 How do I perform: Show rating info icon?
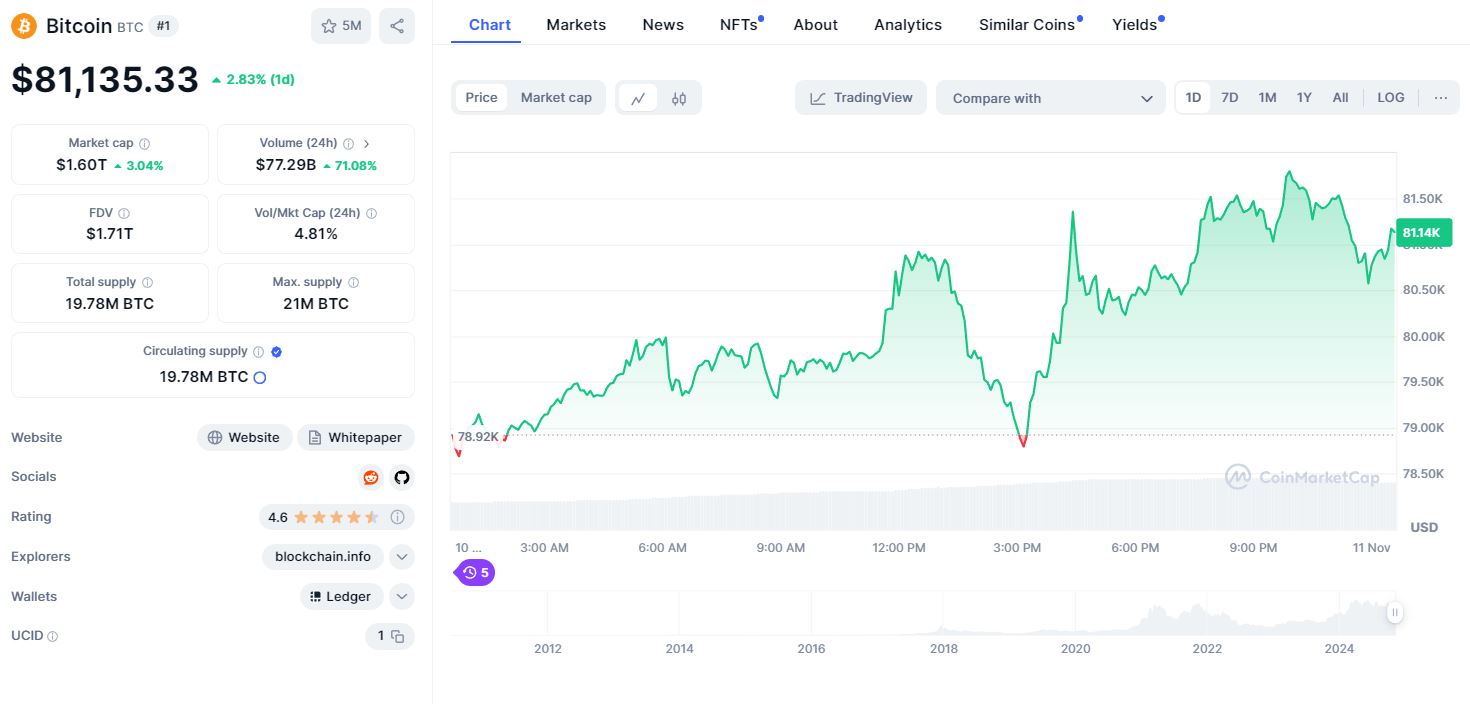coord(397,517)
